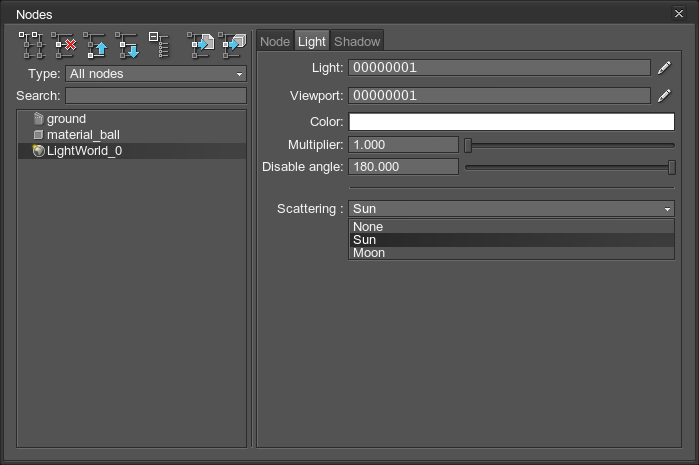The width and height of the screenshot is (699, 465).
Task: Open the Shadow tab
Action: (357, 41)
